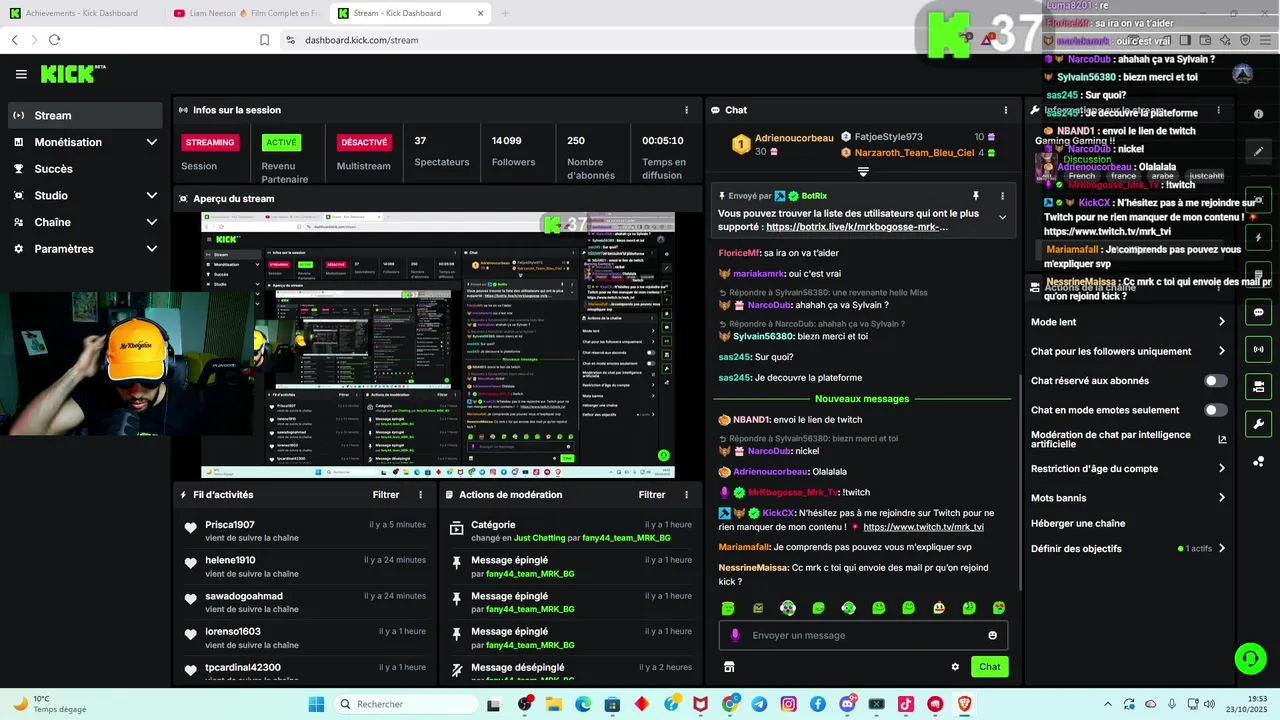
Task: Open the twitch.tv/mrk_tvi link in chat
Action: point(923,527)
